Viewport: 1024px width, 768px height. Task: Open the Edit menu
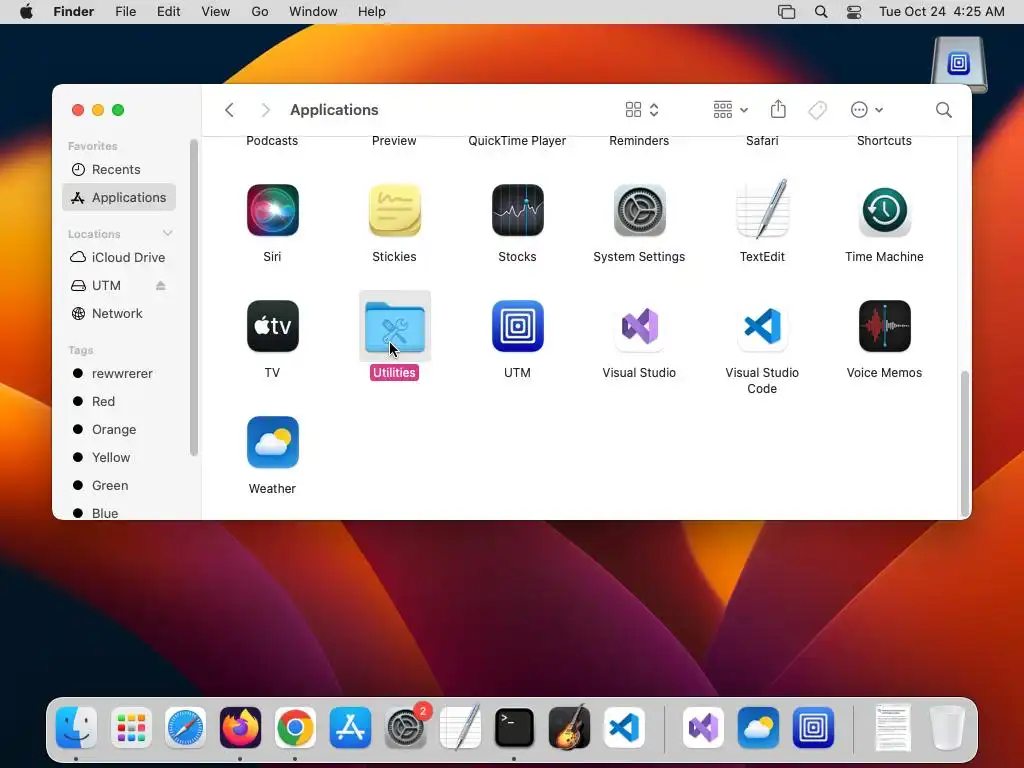(168, 12)
